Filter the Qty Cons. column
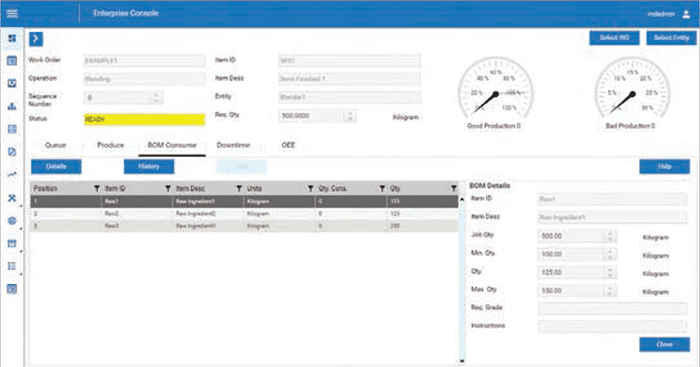The width and height of the screenshot is (700, 367). [382, 188]
